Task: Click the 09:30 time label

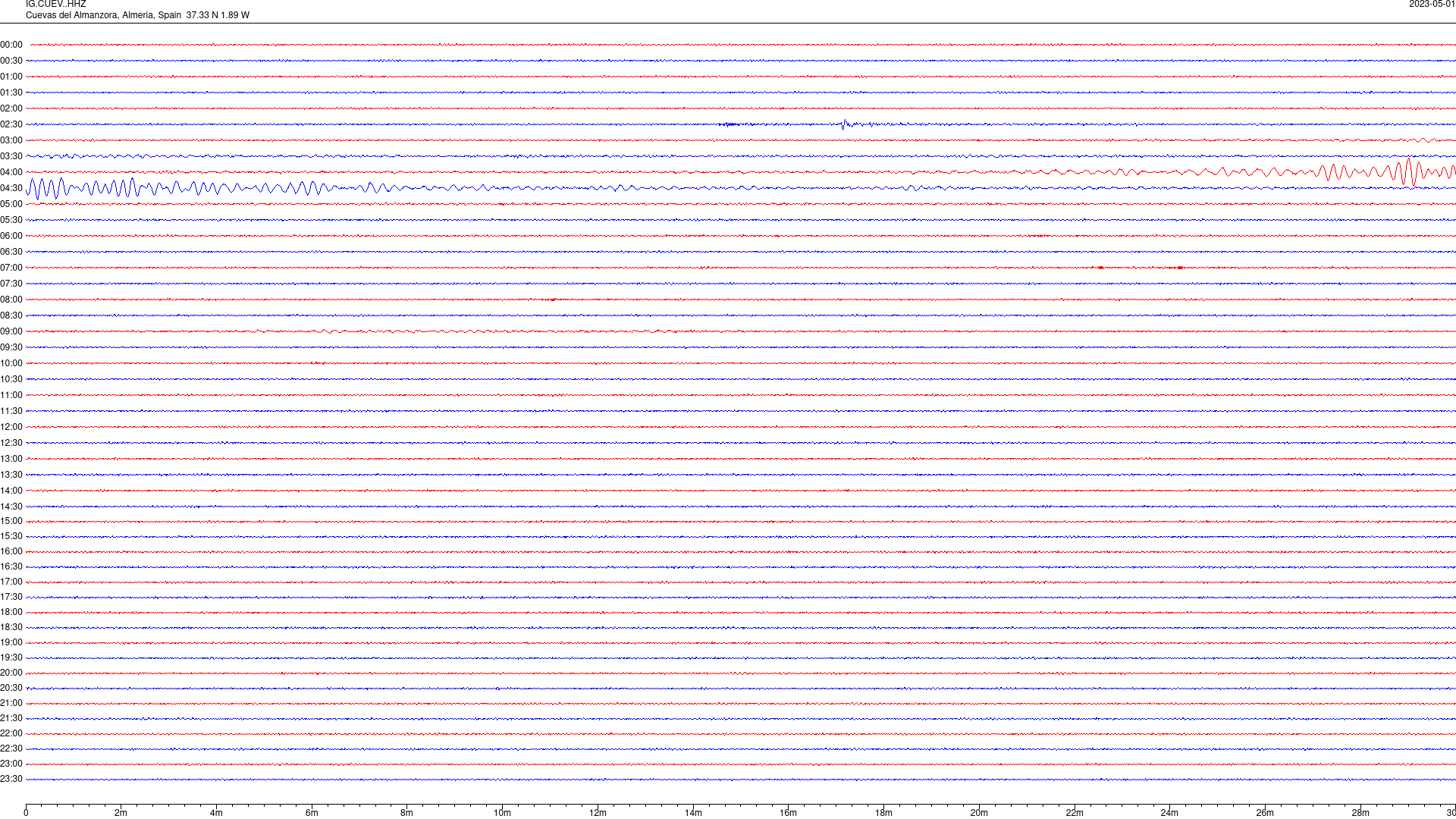Action: (11, 347)
